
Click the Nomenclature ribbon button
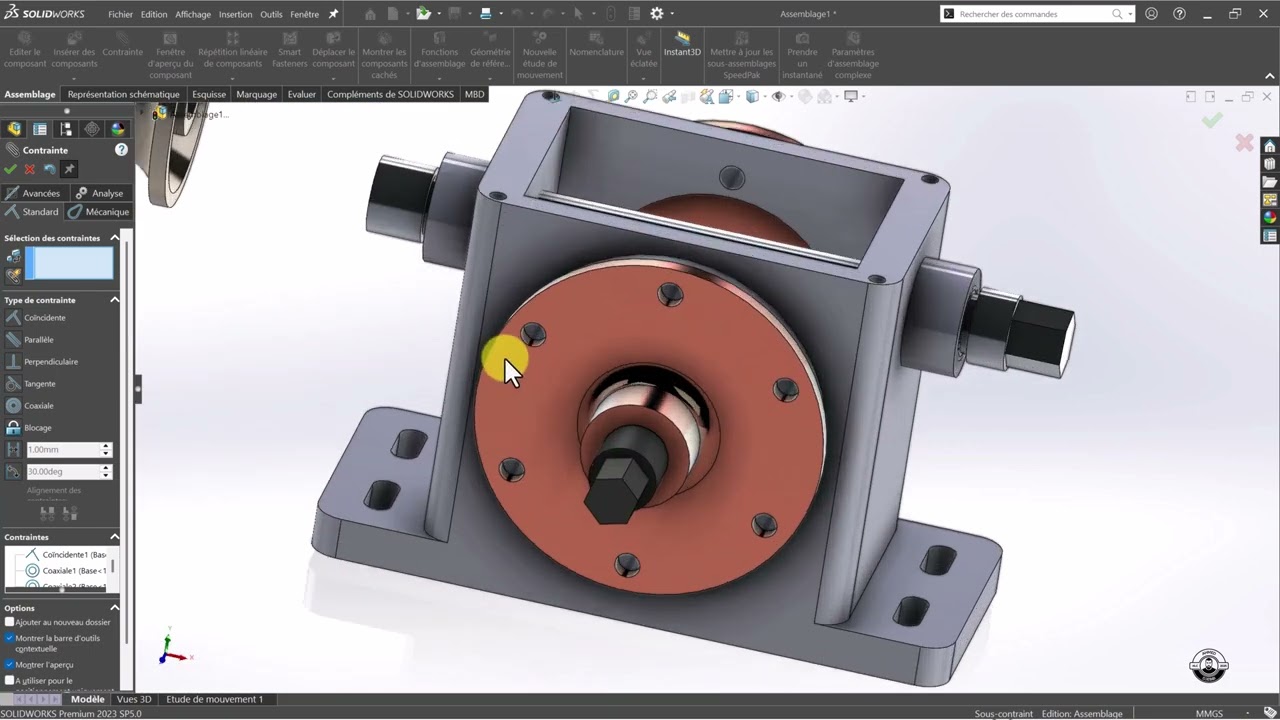596,45
